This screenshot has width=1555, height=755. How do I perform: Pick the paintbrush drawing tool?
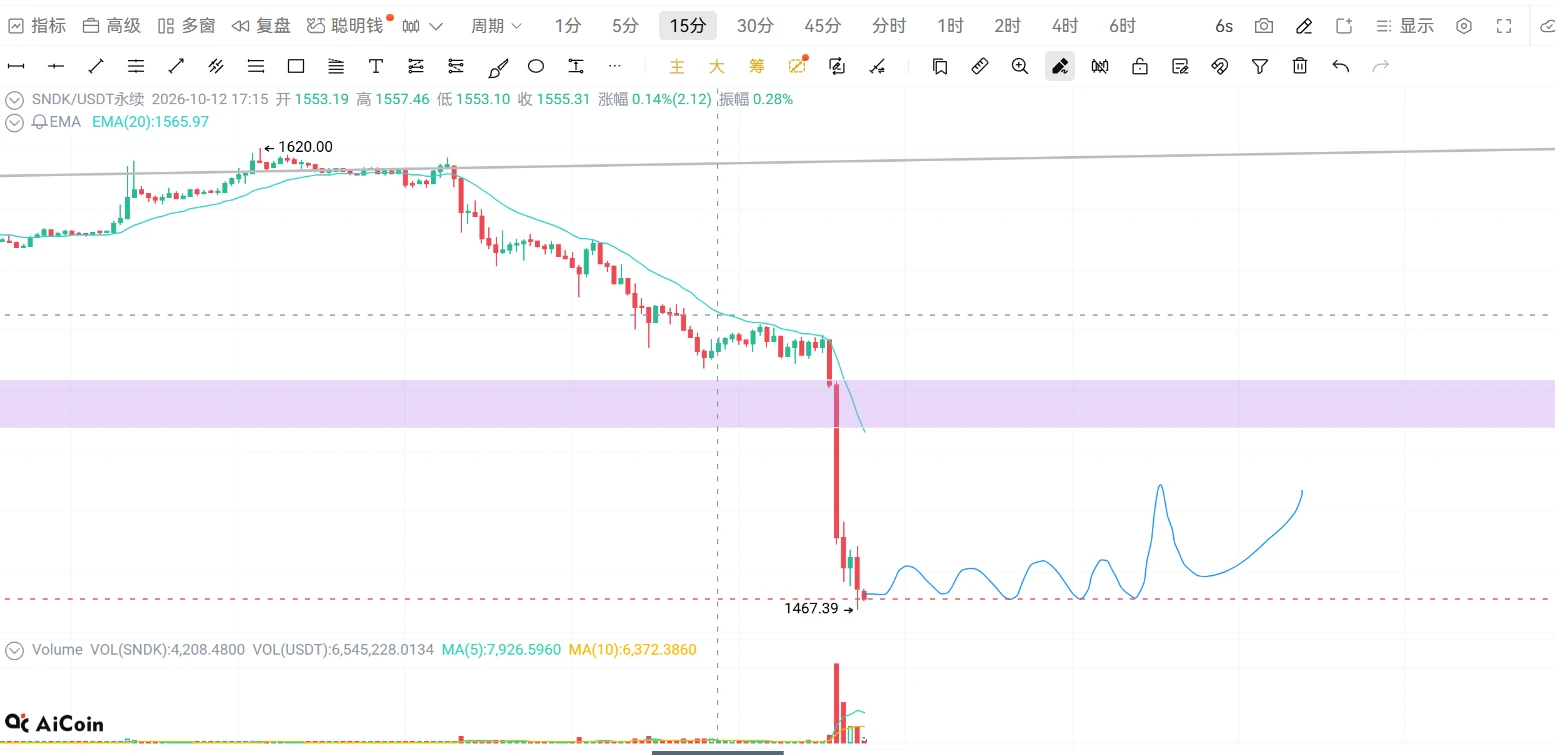pyautogui.click(x=497, y=67)
